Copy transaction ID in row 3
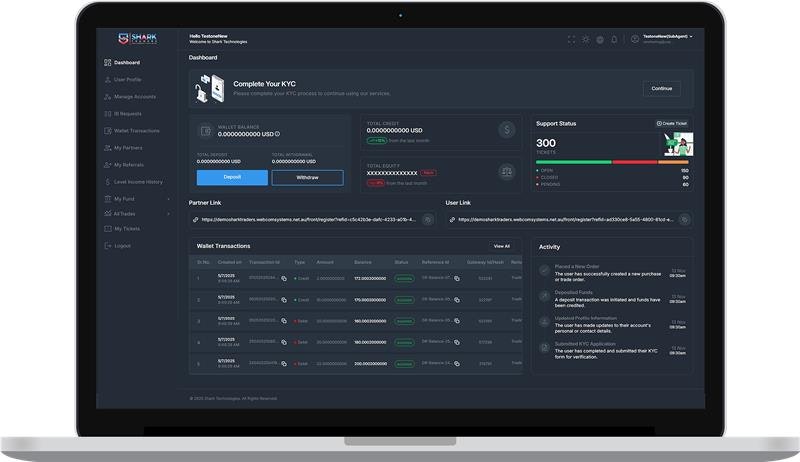 284,321
